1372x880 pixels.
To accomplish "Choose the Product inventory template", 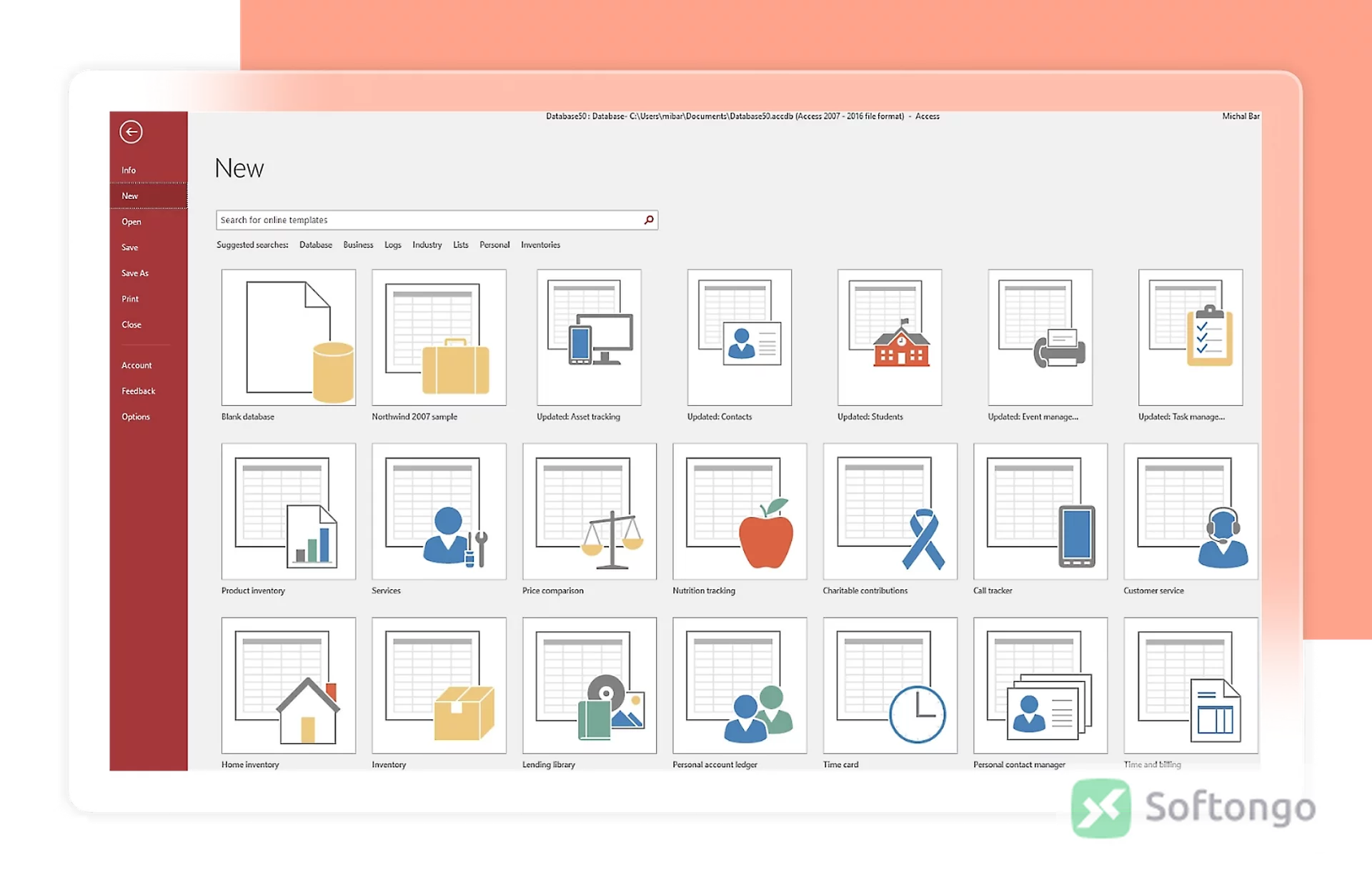I will [289, 511].
